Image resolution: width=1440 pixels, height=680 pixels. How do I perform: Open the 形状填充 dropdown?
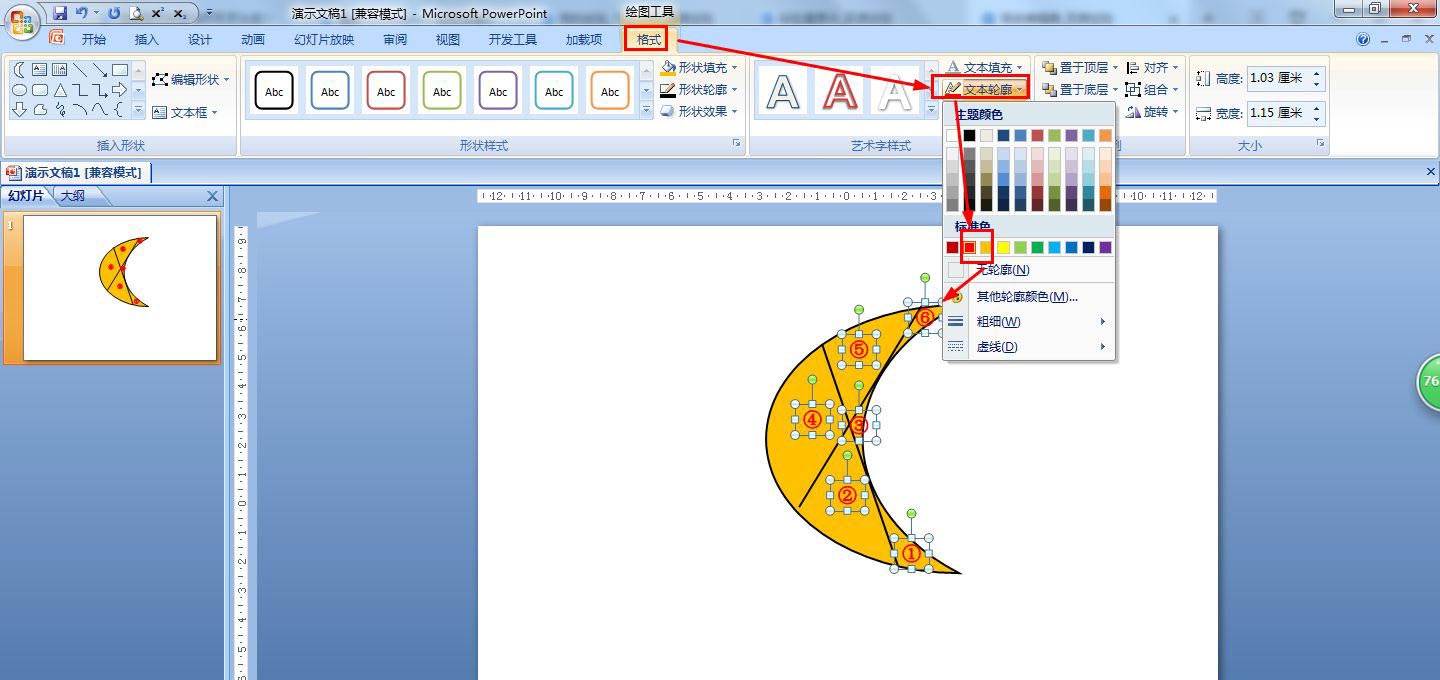pyautogui.click(x=701, y=67)
